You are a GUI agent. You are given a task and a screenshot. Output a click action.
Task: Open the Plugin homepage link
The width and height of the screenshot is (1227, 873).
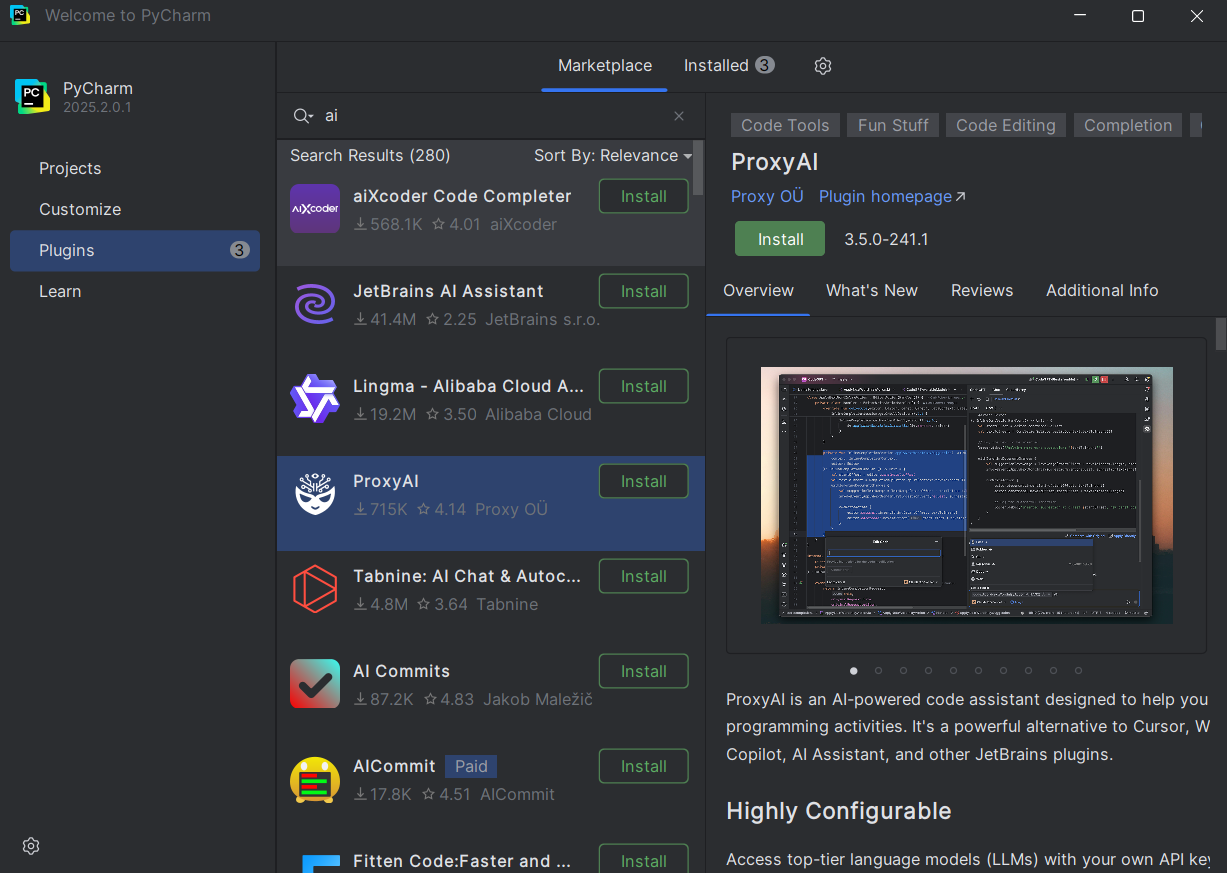click(885, 197)
